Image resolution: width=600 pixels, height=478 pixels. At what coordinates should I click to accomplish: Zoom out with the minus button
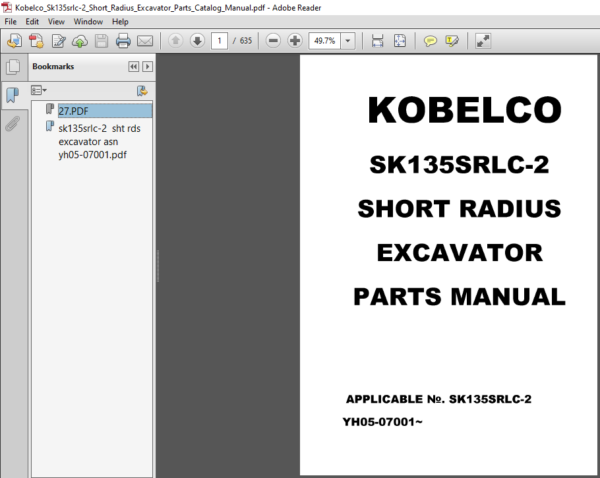tap(273, 41)
